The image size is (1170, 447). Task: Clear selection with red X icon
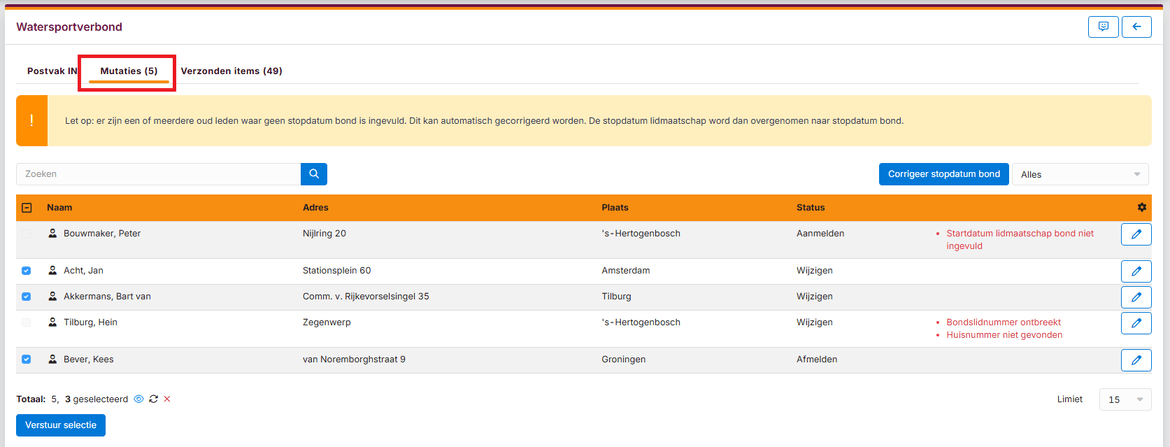[x=167, y=399]
